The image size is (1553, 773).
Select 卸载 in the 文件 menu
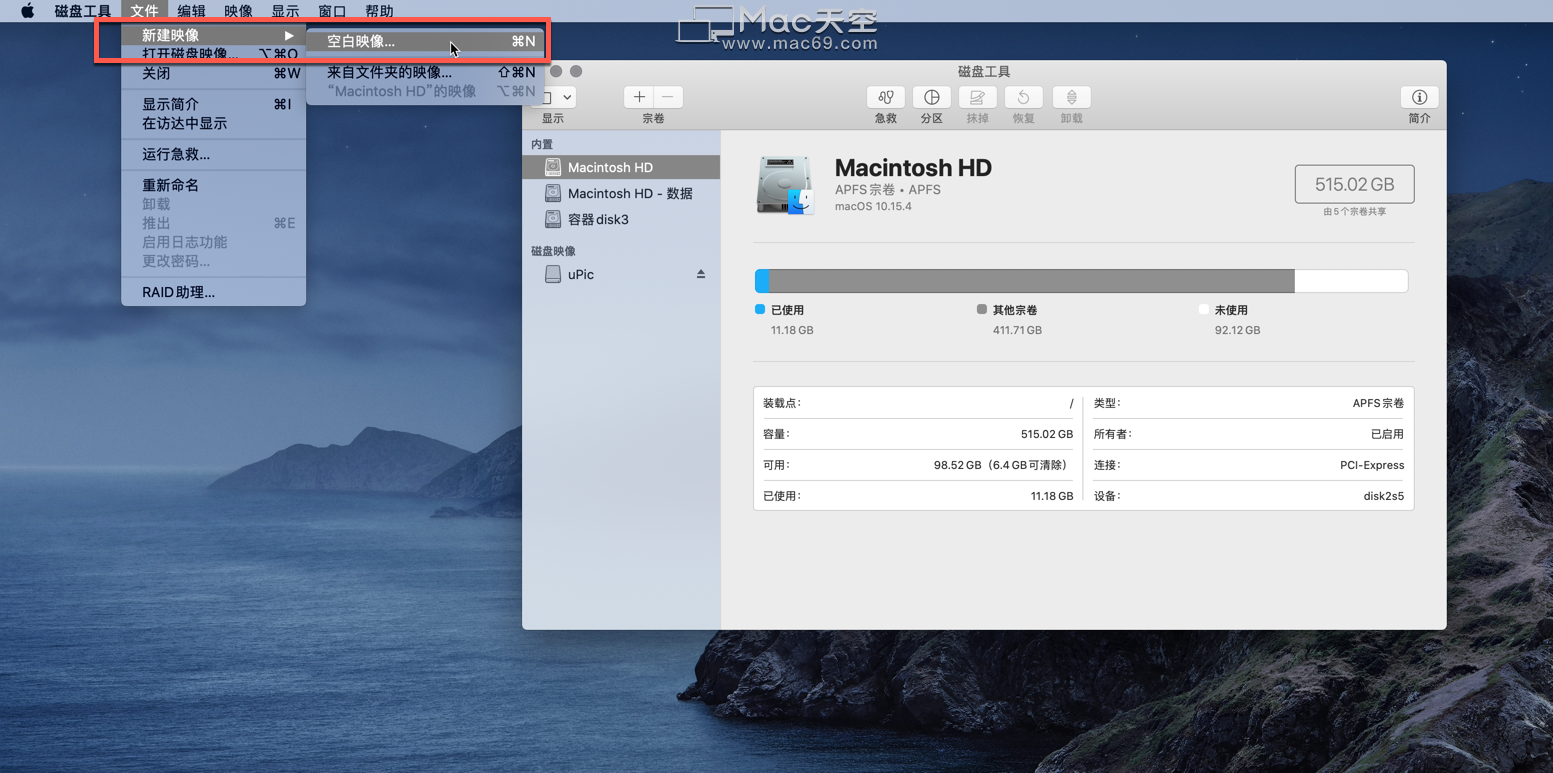213,204
